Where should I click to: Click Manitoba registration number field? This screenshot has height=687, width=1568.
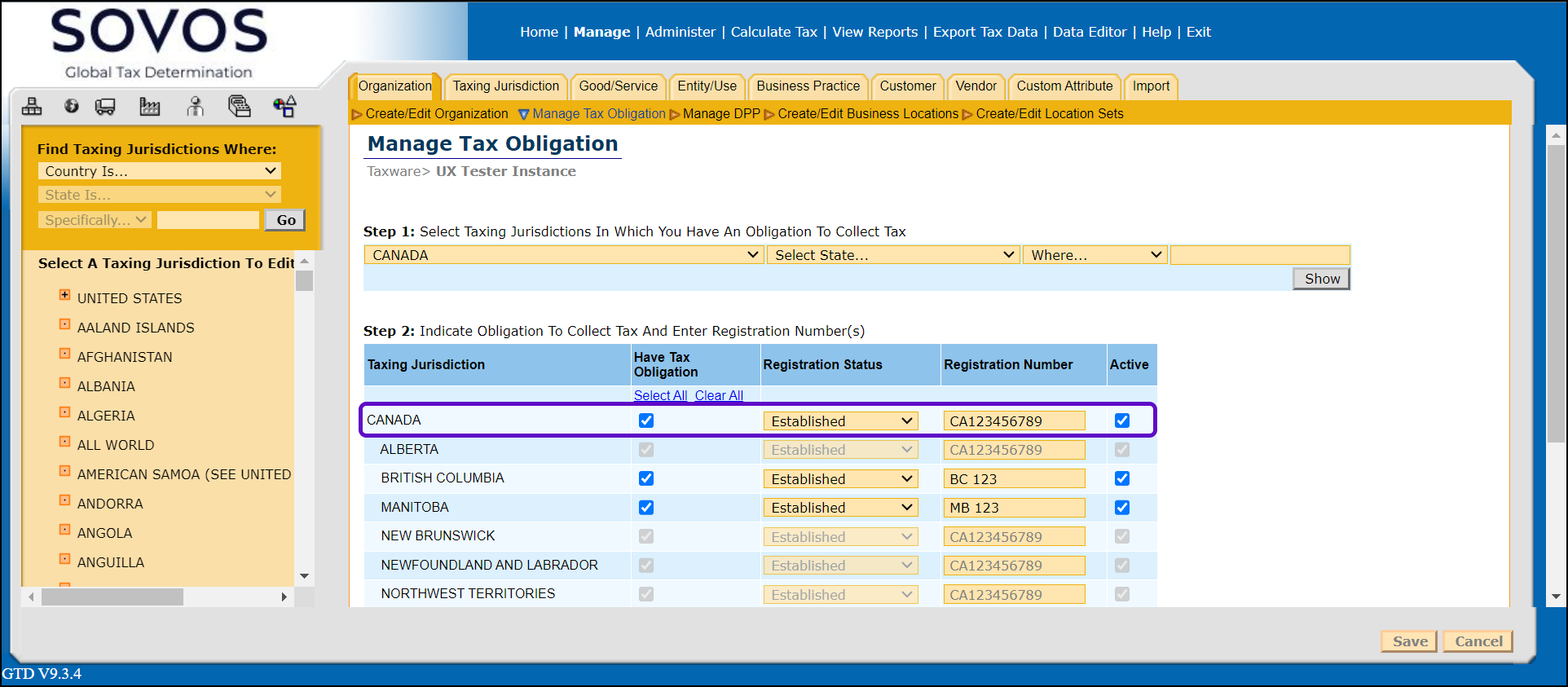[1014, 508]
